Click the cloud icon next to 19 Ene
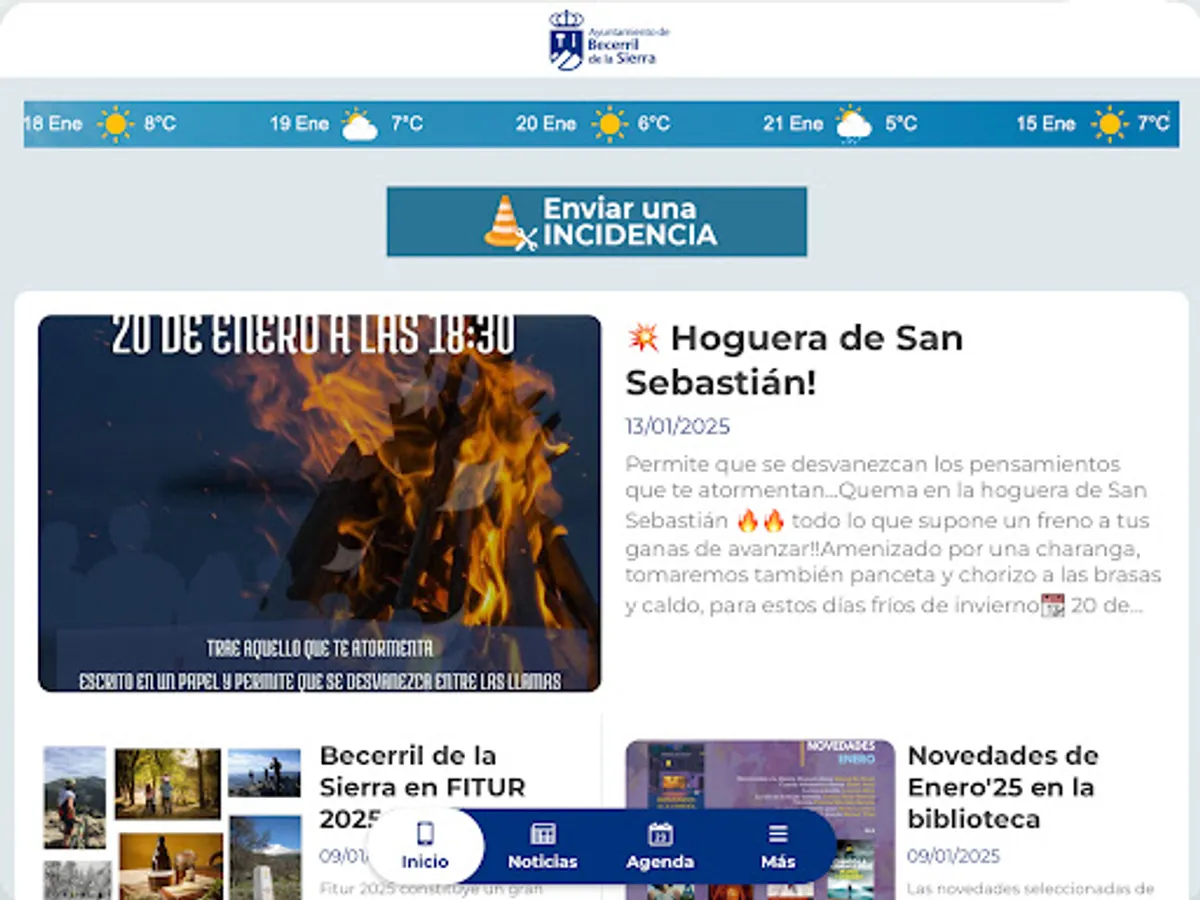 pyautogui.click(x=360, y=123)
